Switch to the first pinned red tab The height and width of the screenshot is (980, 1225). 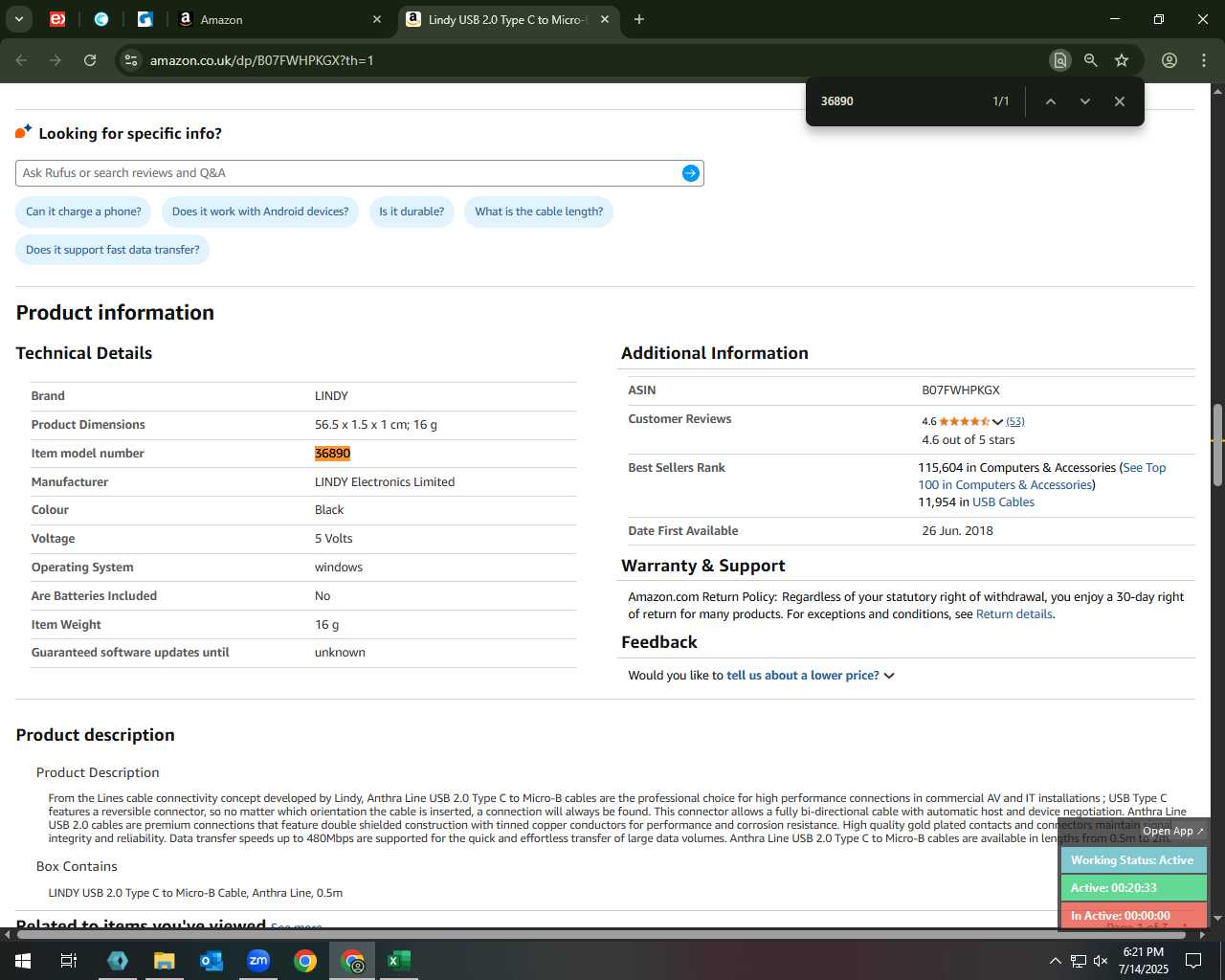pyautogui.click(x=57, y=19)
